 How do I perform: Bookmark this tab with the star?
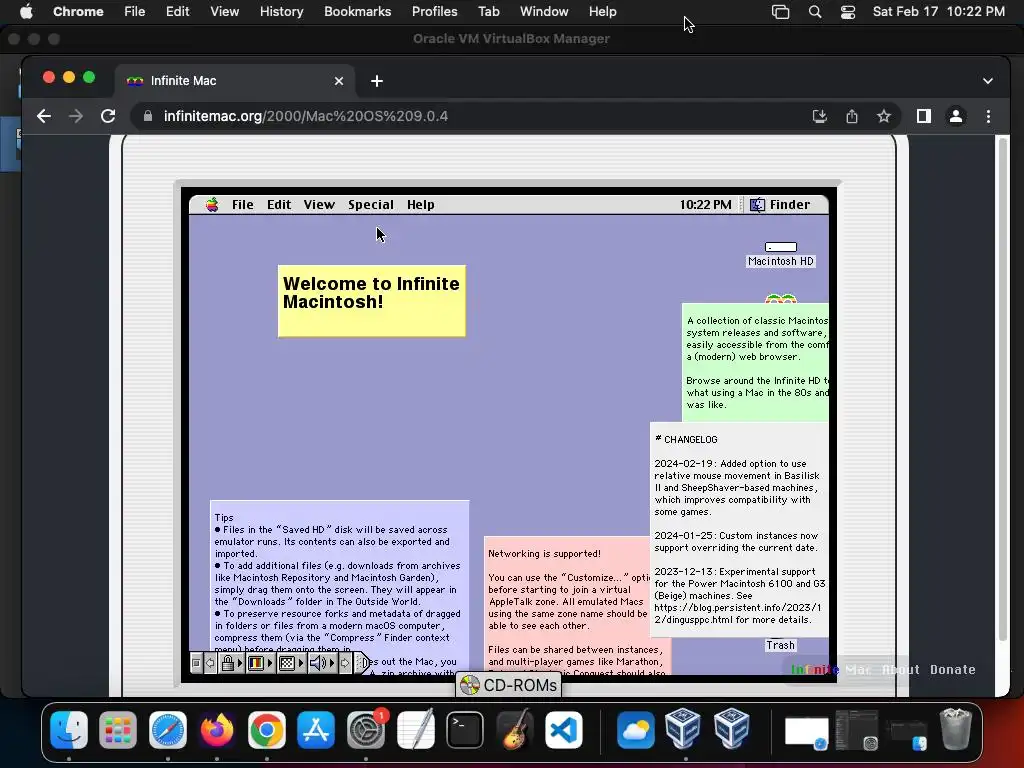pos(884,116)
